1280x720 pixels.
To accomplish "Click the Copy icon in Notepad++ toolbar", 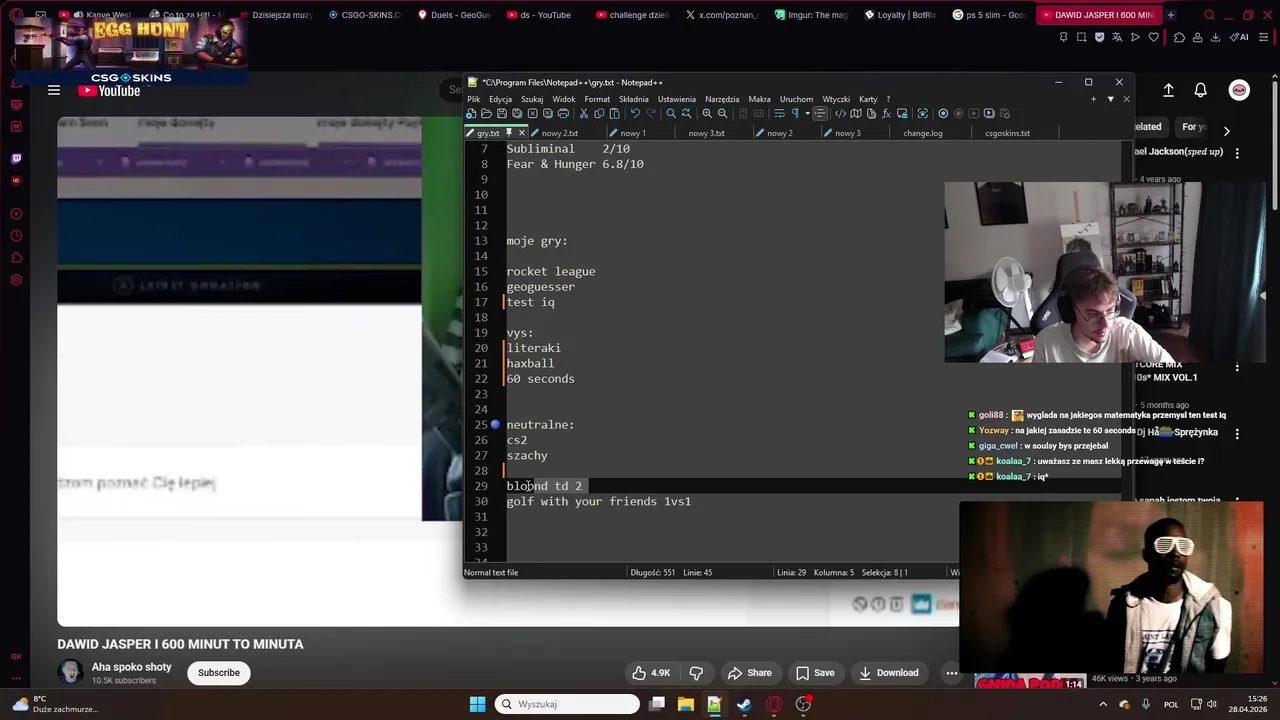I will point(599,113).
